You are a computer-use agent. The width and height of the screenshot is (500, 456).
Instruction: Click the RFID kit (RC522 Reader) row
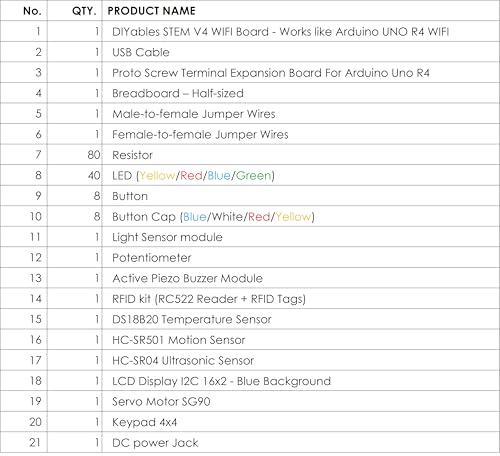tap(250, 299)
